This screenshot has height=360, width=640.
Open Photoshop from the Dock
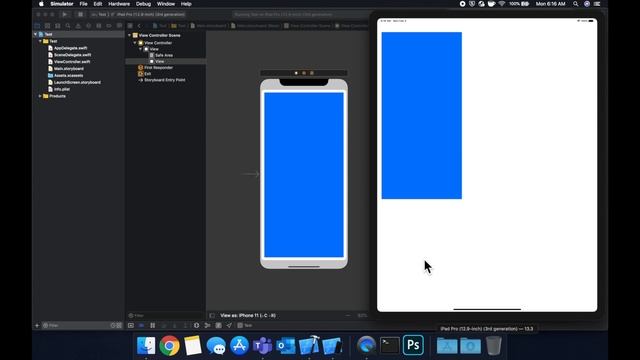point(413,345)
